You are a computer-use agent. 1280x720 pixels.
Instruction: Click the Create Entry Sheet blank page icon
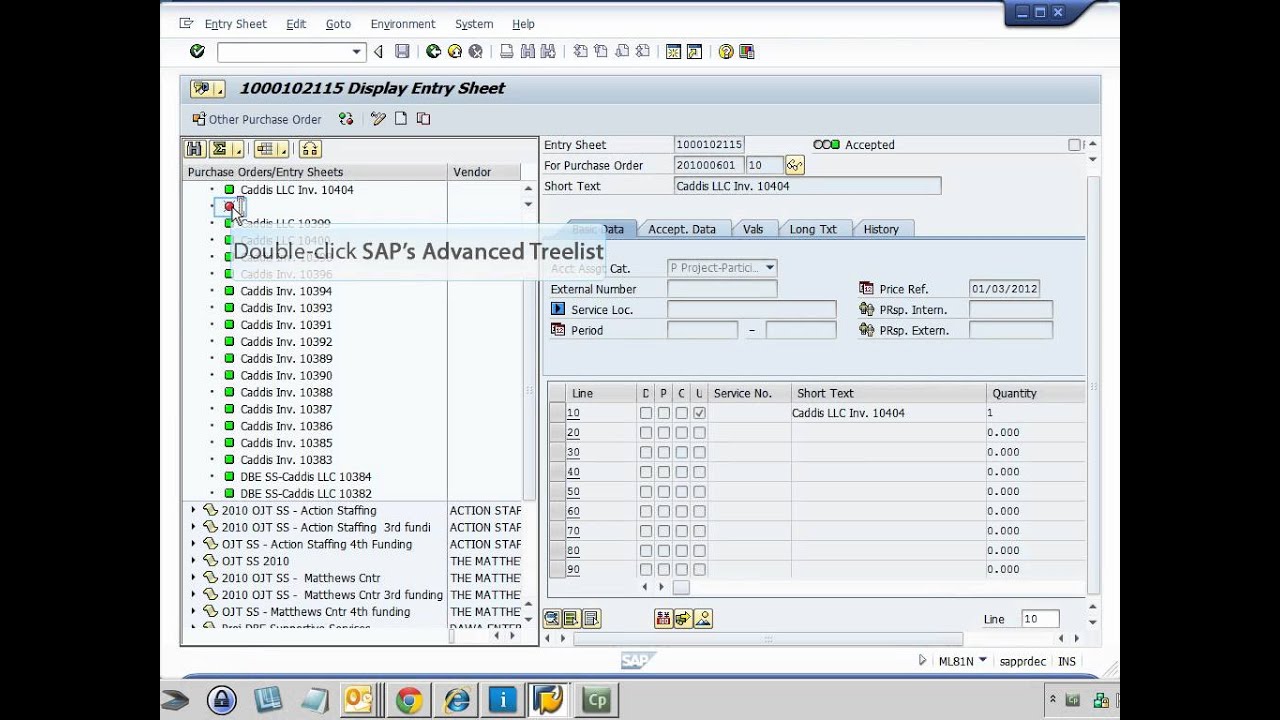pyautogui.click(x=401, y=119)
